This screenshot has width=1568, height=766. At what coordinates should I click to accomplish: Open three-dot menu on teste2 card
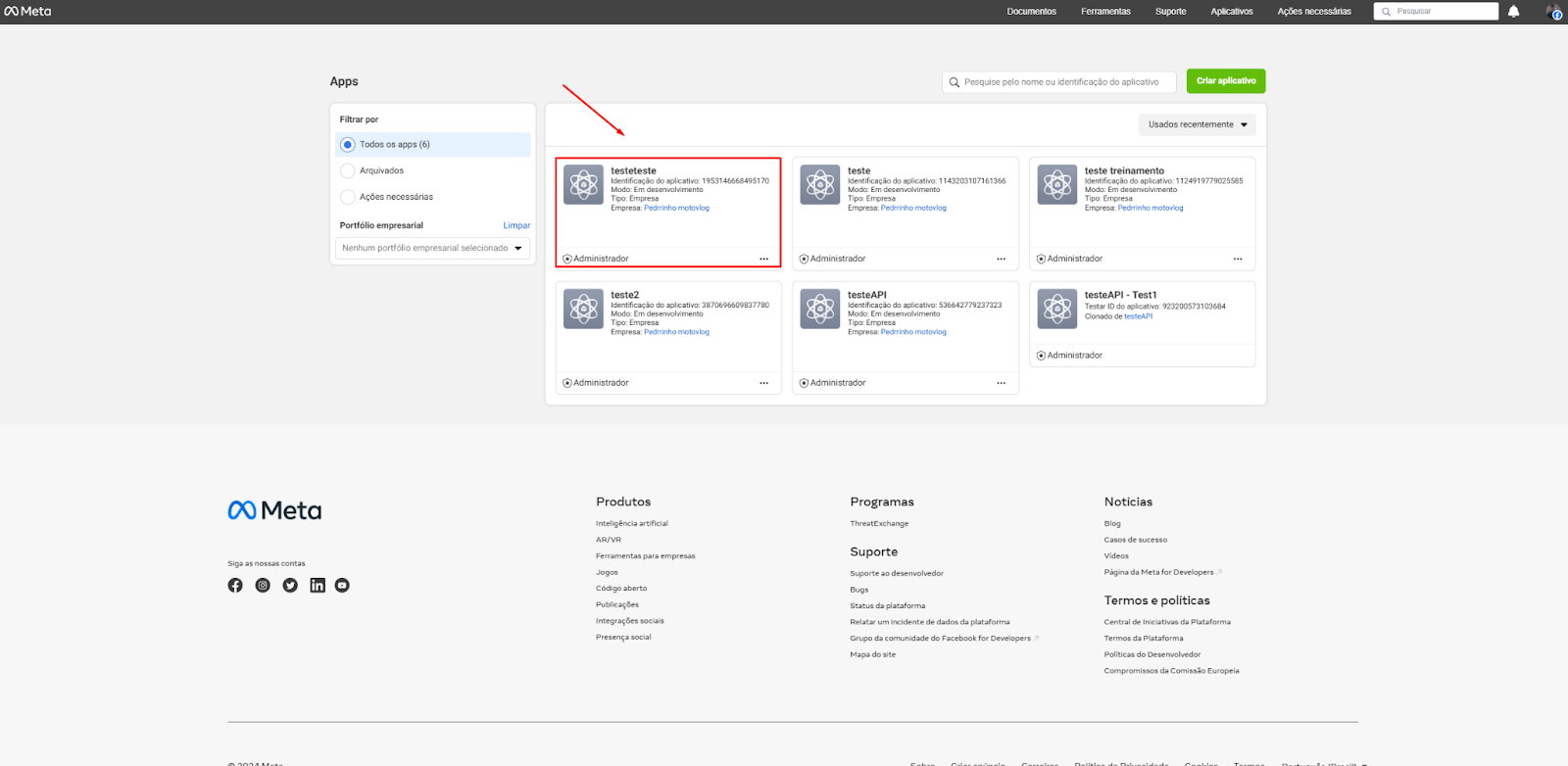tap(763, 383)
